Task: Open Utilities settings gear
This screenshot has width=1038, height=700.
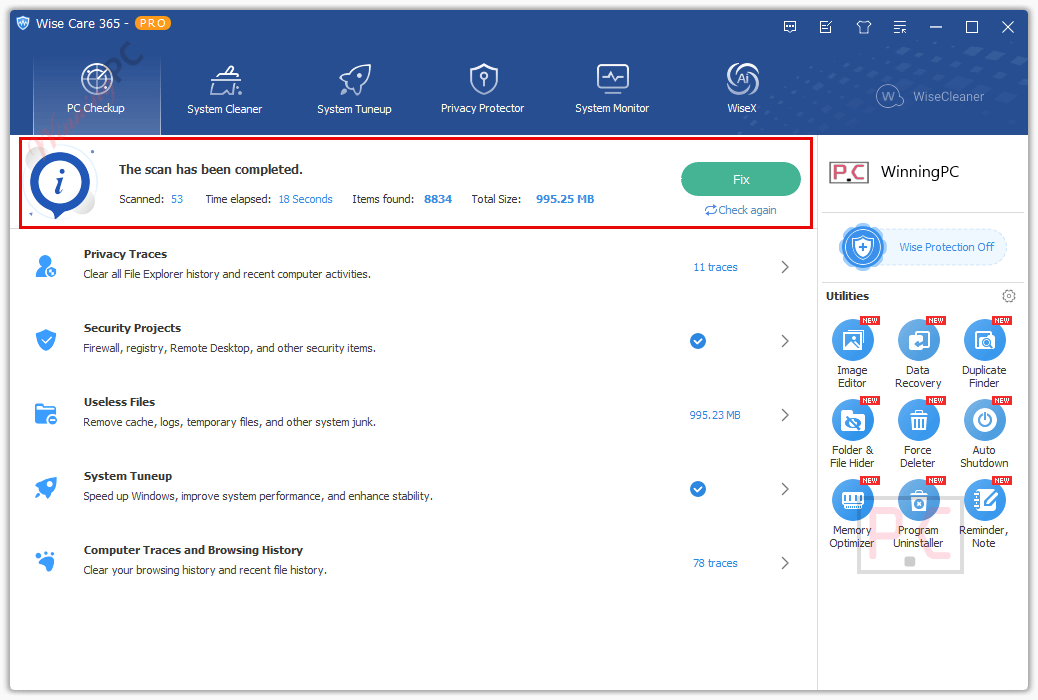Action: click(x=1008, y=296)
